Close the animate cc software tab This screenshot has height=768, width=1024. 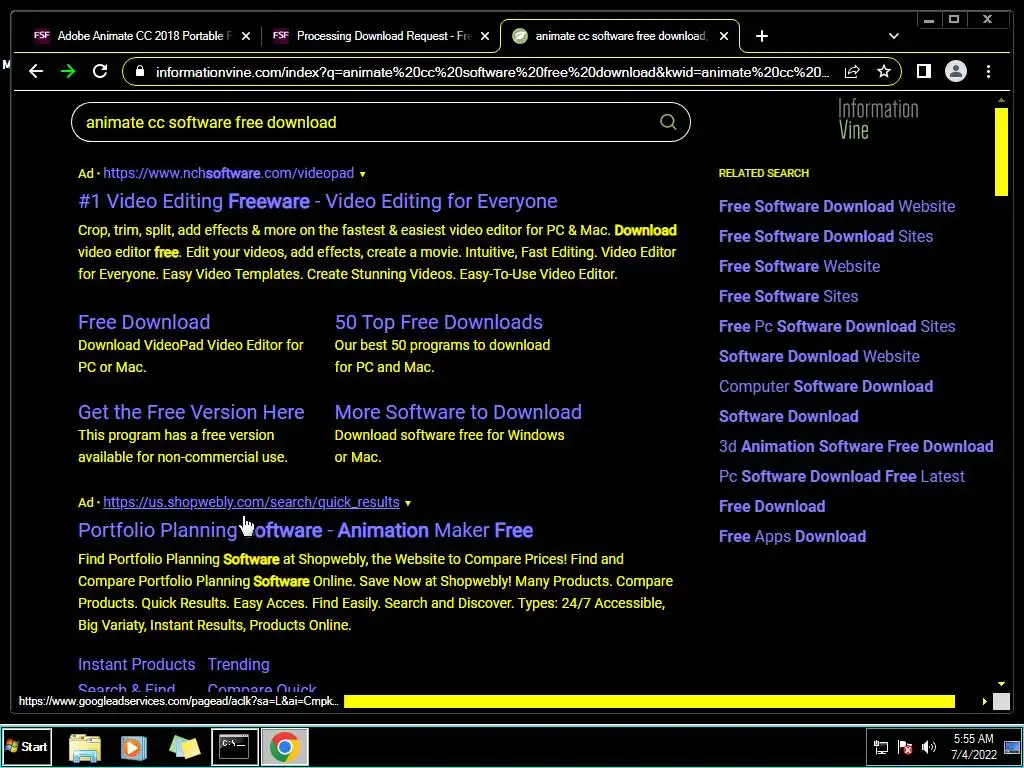tap(724, 36)
